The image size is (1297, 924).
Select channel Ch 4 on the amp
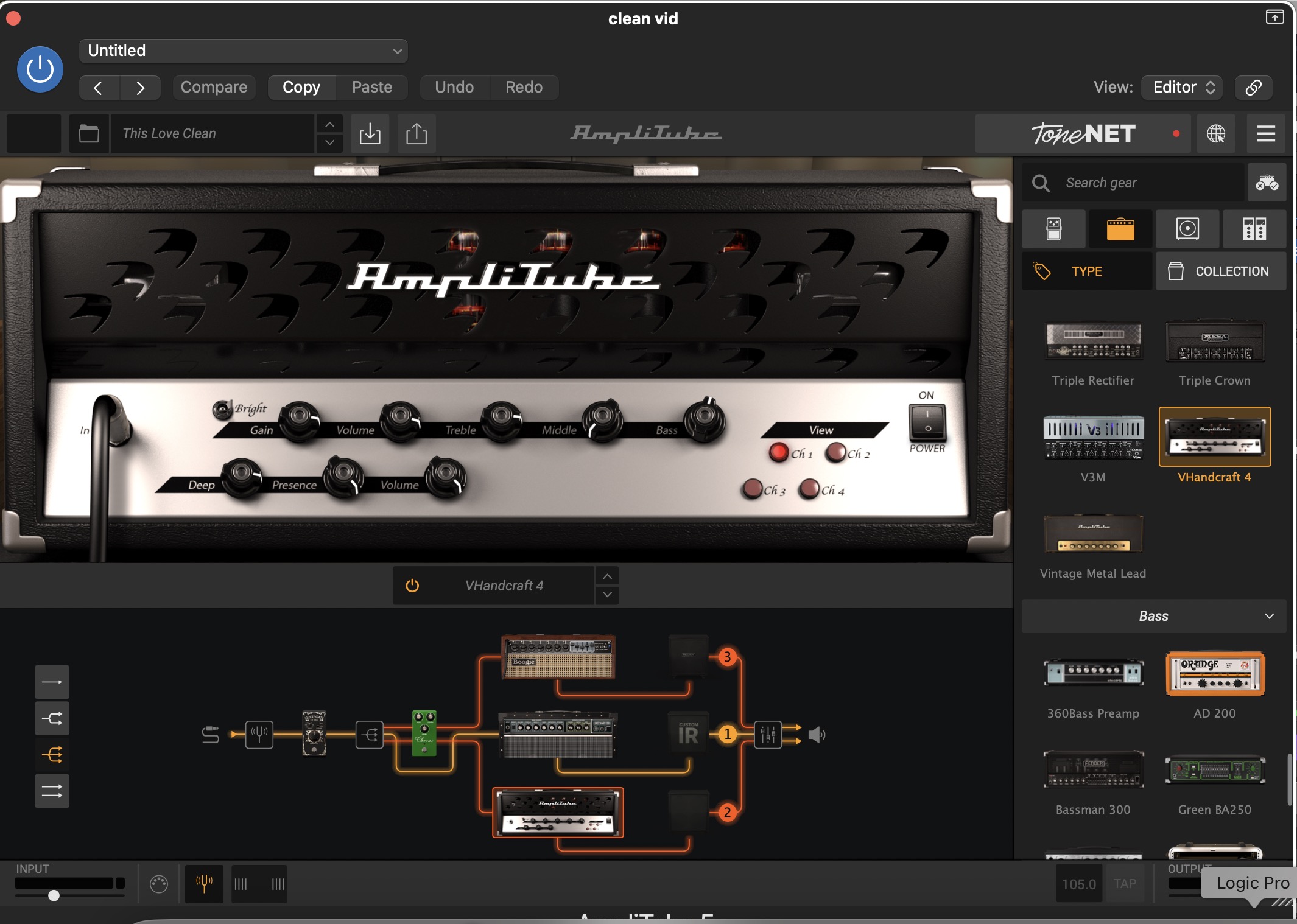coord(809,488)
